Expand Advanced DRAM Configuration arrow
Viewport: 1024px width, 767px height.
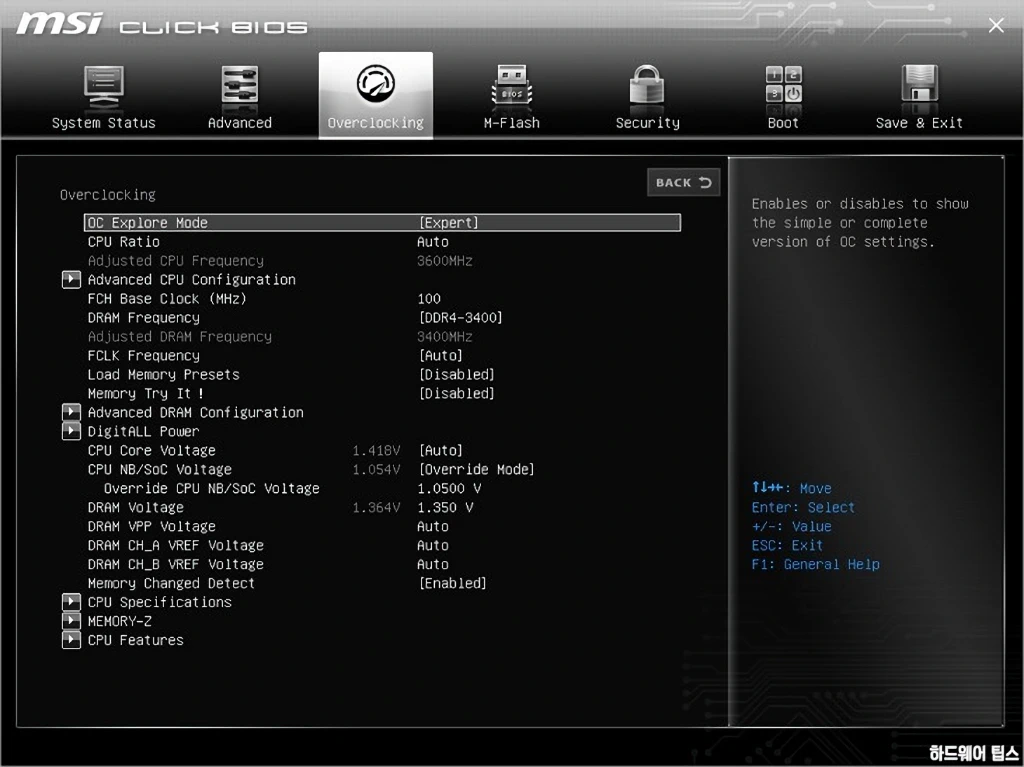pos(71,412)
